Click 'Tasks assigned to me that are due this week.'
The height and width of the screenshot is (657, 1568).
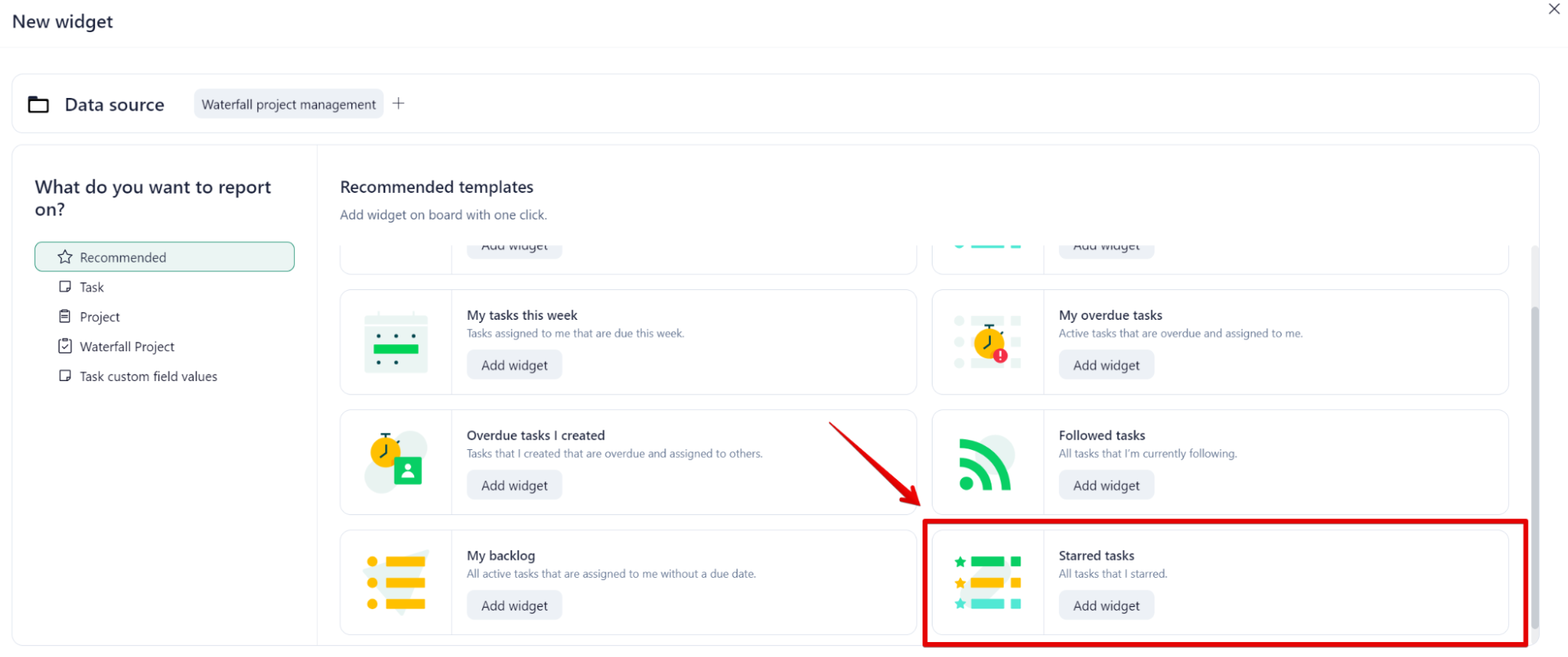pos(575,334)
